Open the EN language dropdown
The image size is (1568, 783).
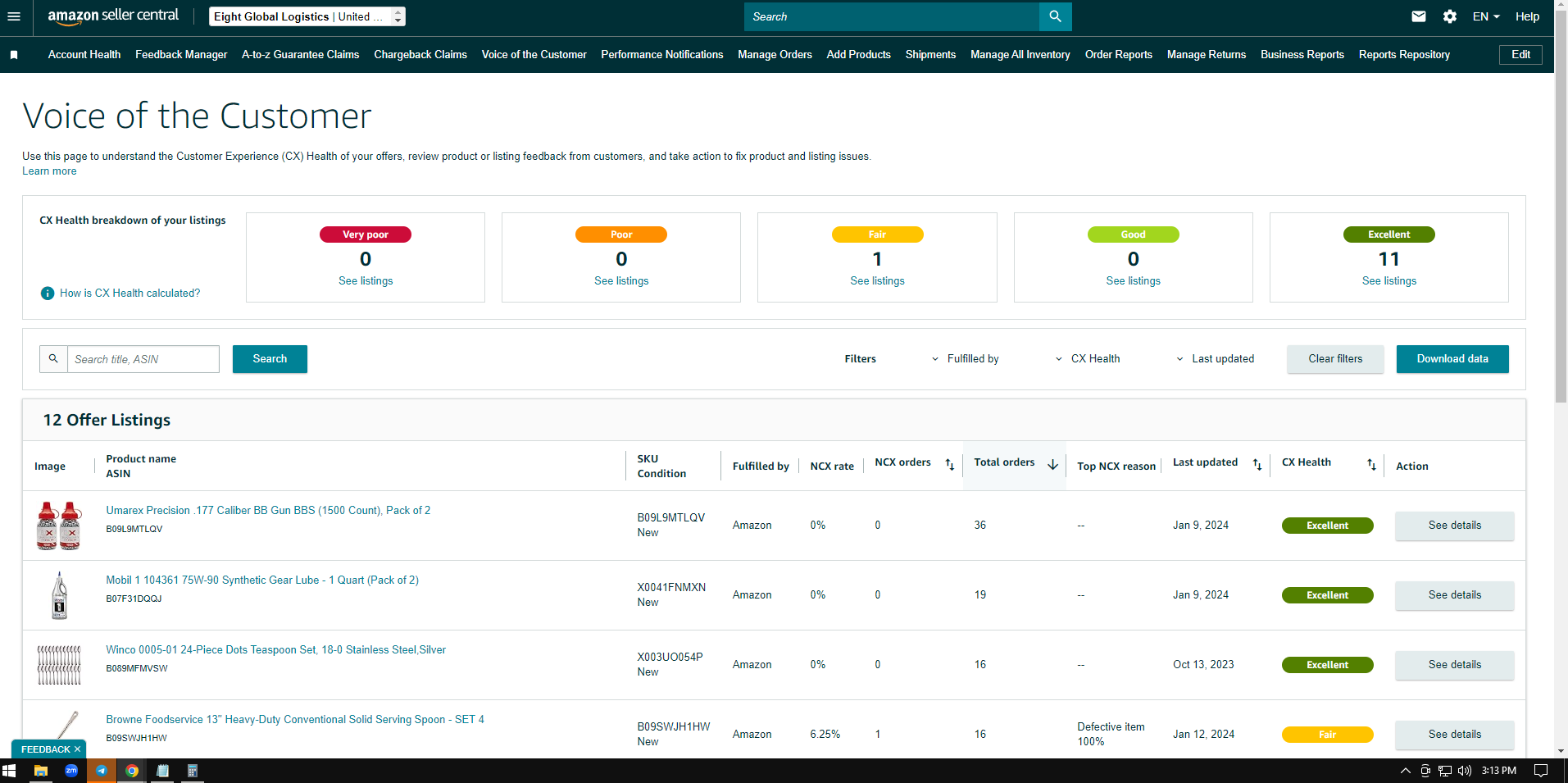coord(1486,16)
